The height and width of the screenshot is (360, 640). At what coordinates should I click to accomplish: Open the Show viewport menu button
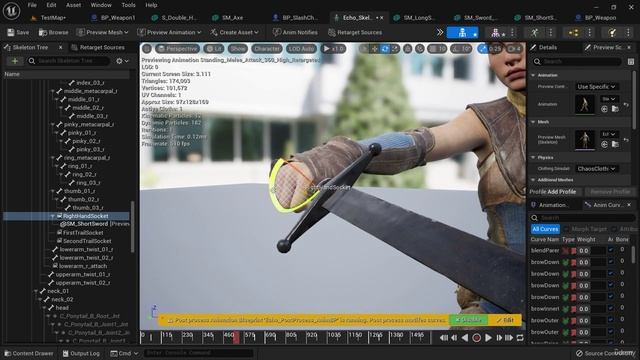point(238,49)
